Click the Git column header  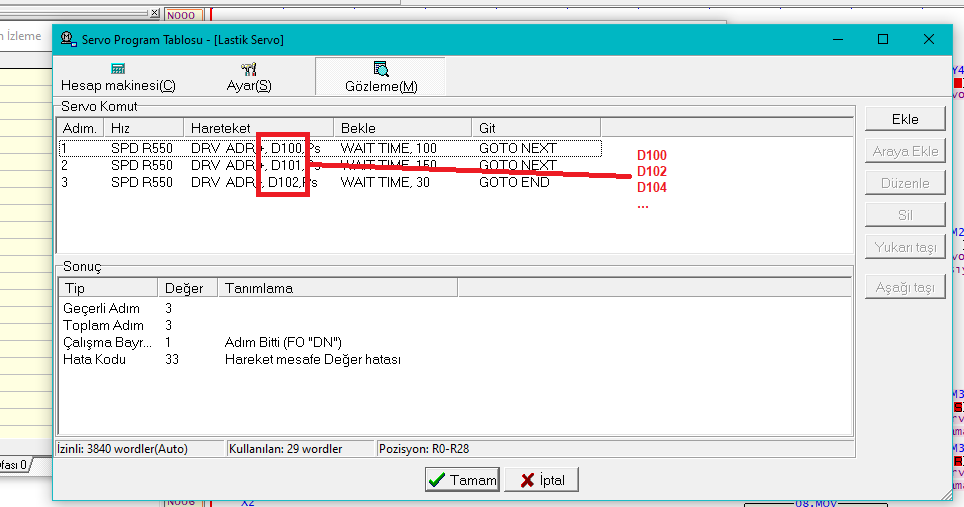tap(535, 128)
